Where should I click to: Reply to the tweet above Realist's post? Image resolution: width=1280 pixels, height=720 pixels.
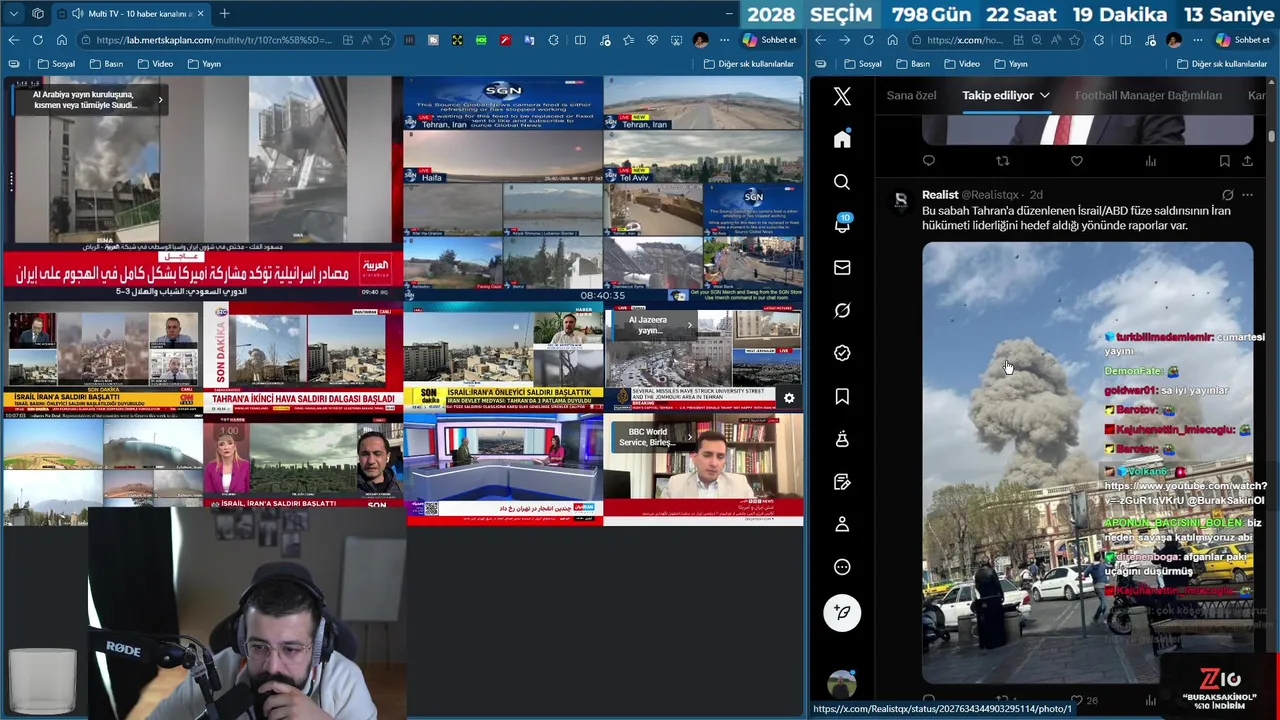929,161
